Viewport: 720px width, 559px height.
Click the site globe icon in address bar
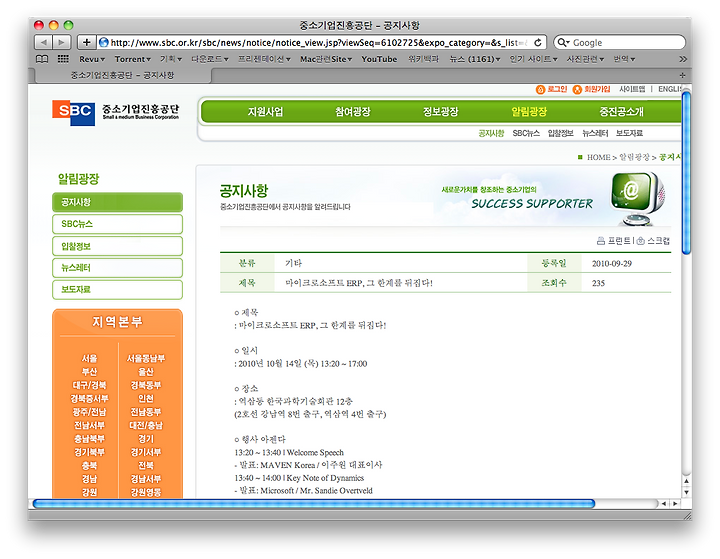pos(104,42)
